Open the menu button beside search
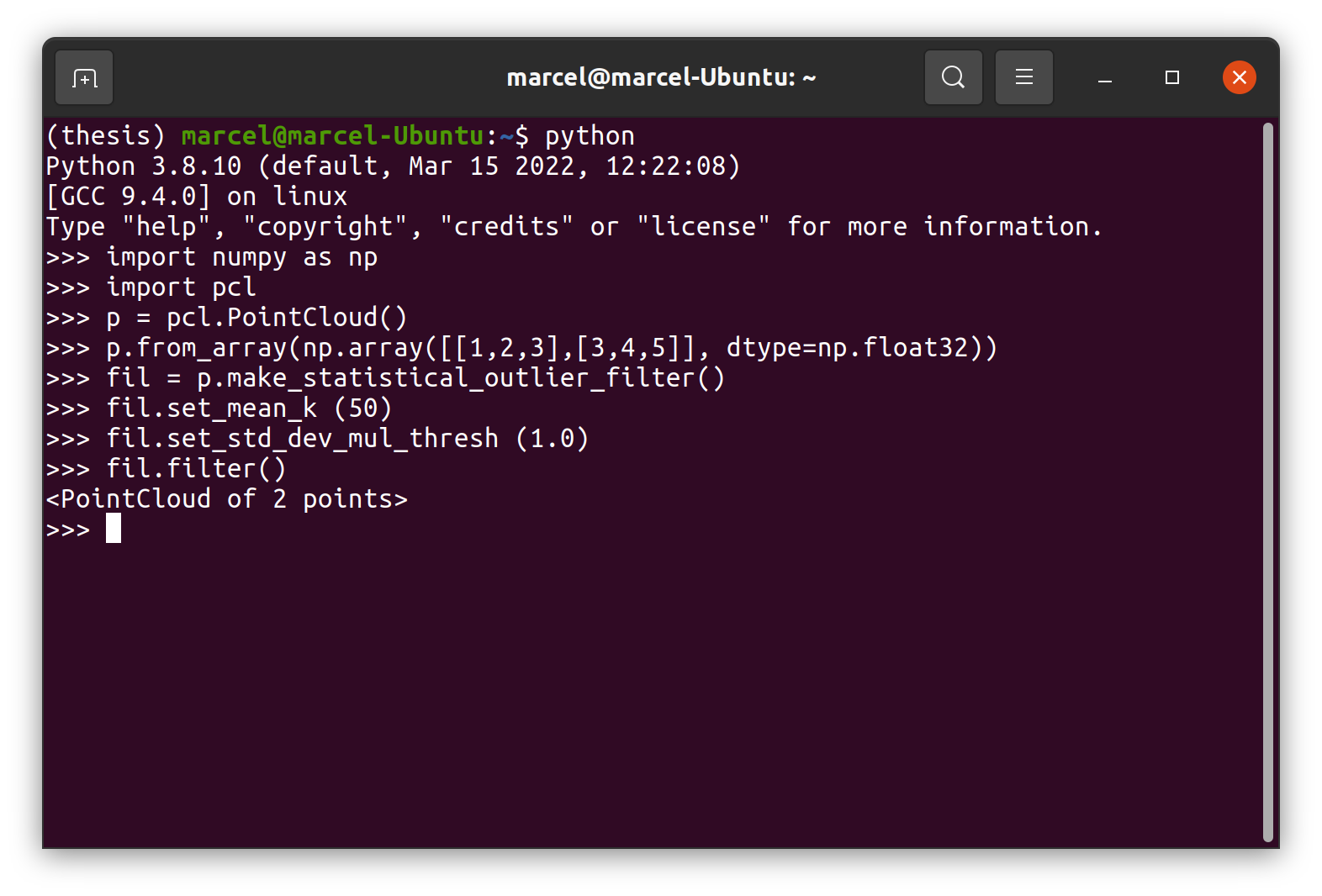1322x896 pixels. pos(1023,77)
